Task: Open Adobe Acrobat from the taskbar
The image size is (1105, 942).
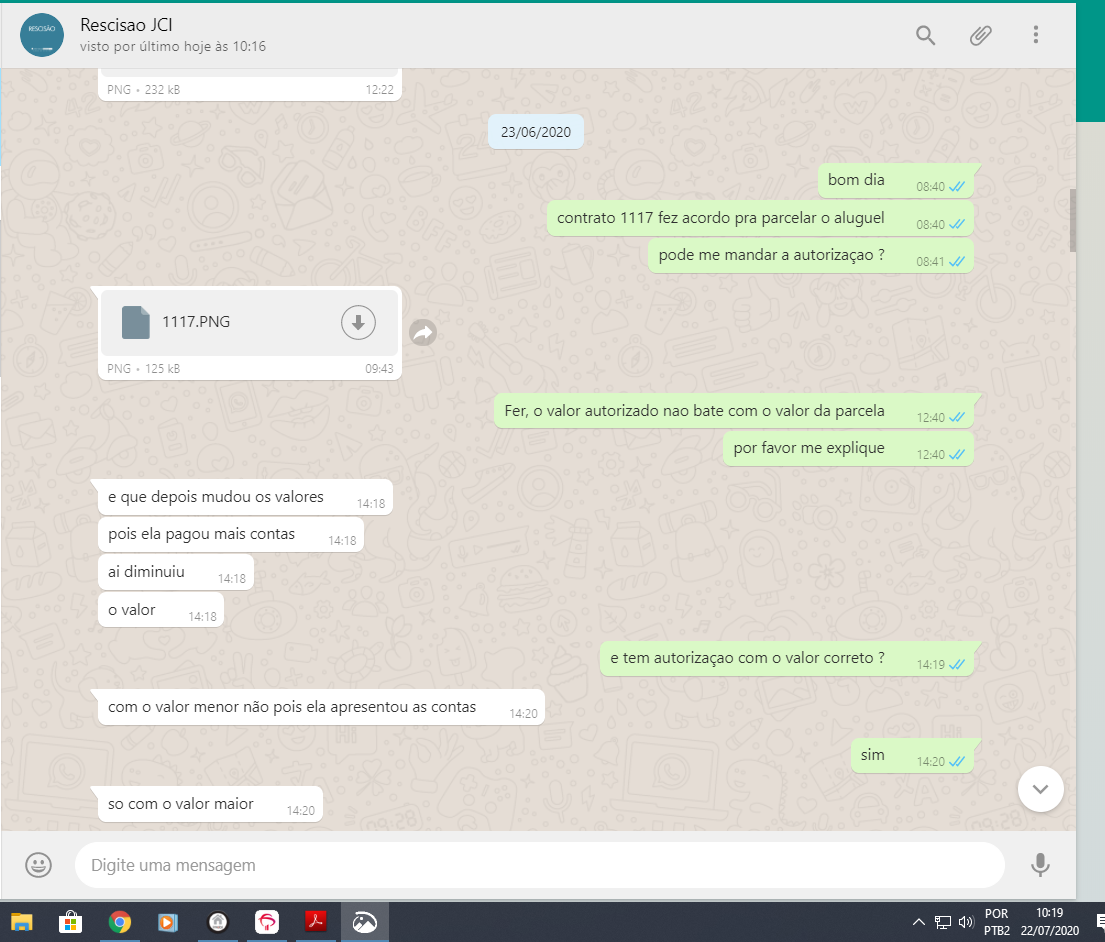Action: [316, 922]
